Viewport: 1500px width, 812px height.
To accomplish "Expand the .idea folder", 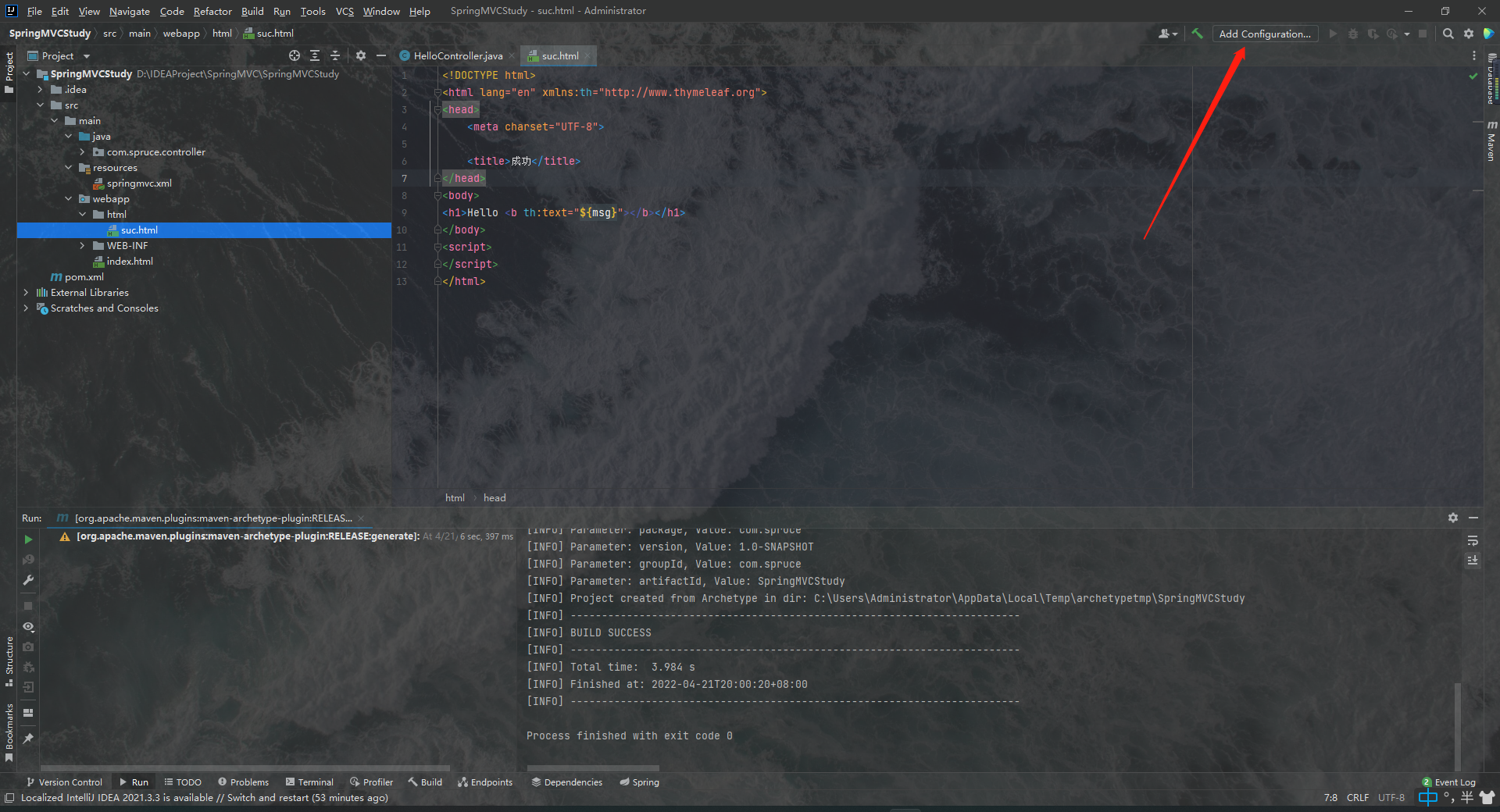I will click(41, 89).
